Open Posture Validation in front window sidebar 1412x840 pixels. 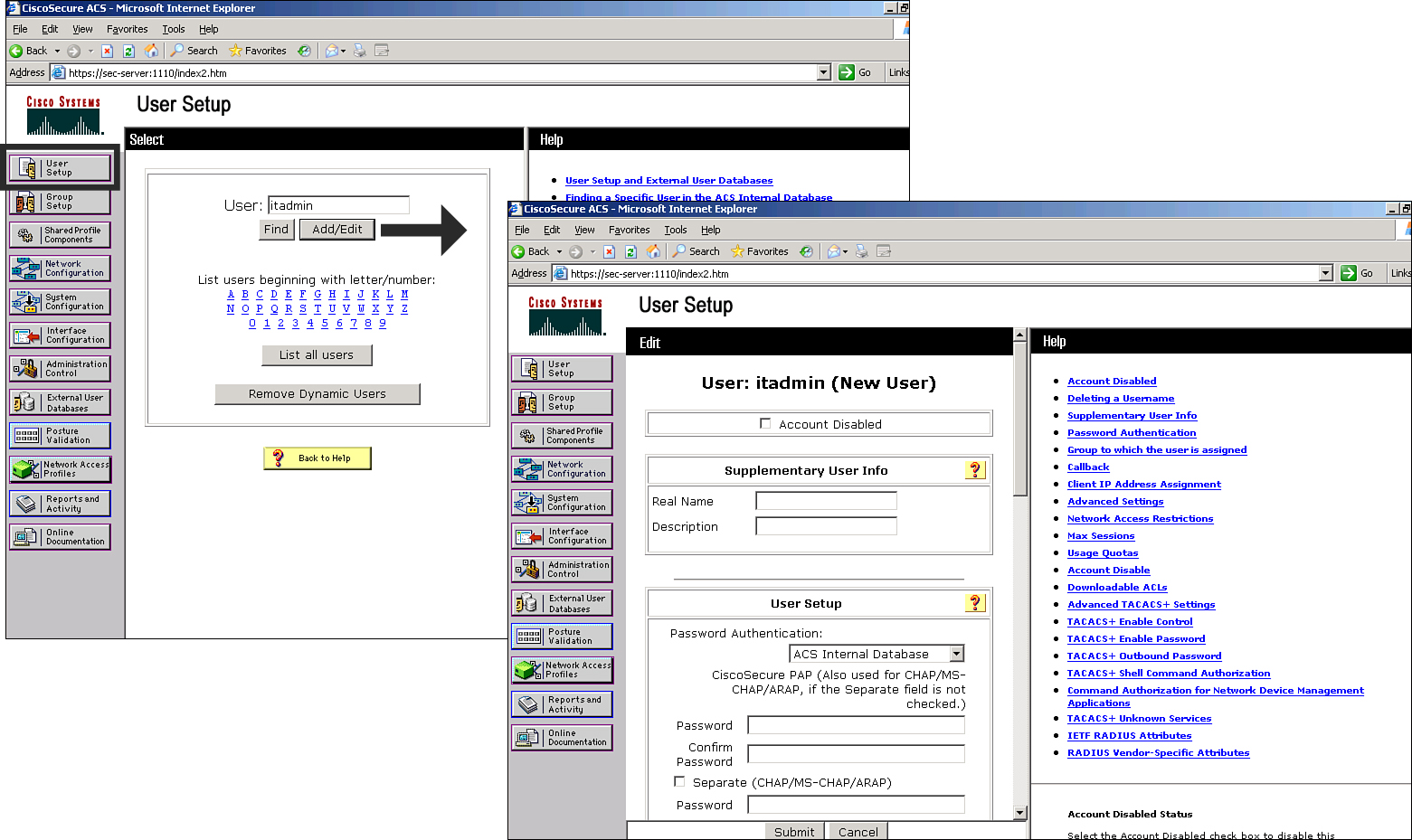[562, 637]
